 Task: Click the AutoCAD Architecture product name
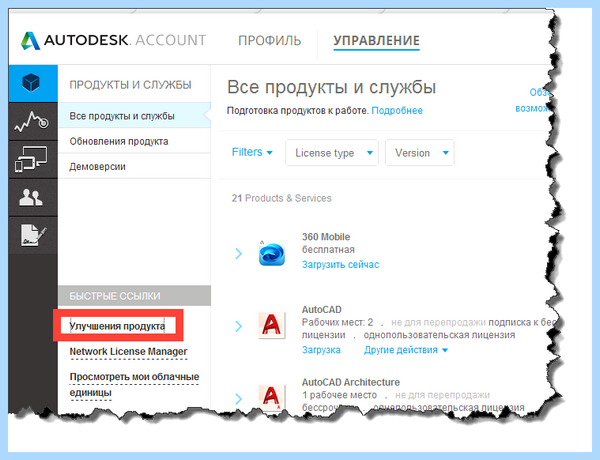click(351, 382)
